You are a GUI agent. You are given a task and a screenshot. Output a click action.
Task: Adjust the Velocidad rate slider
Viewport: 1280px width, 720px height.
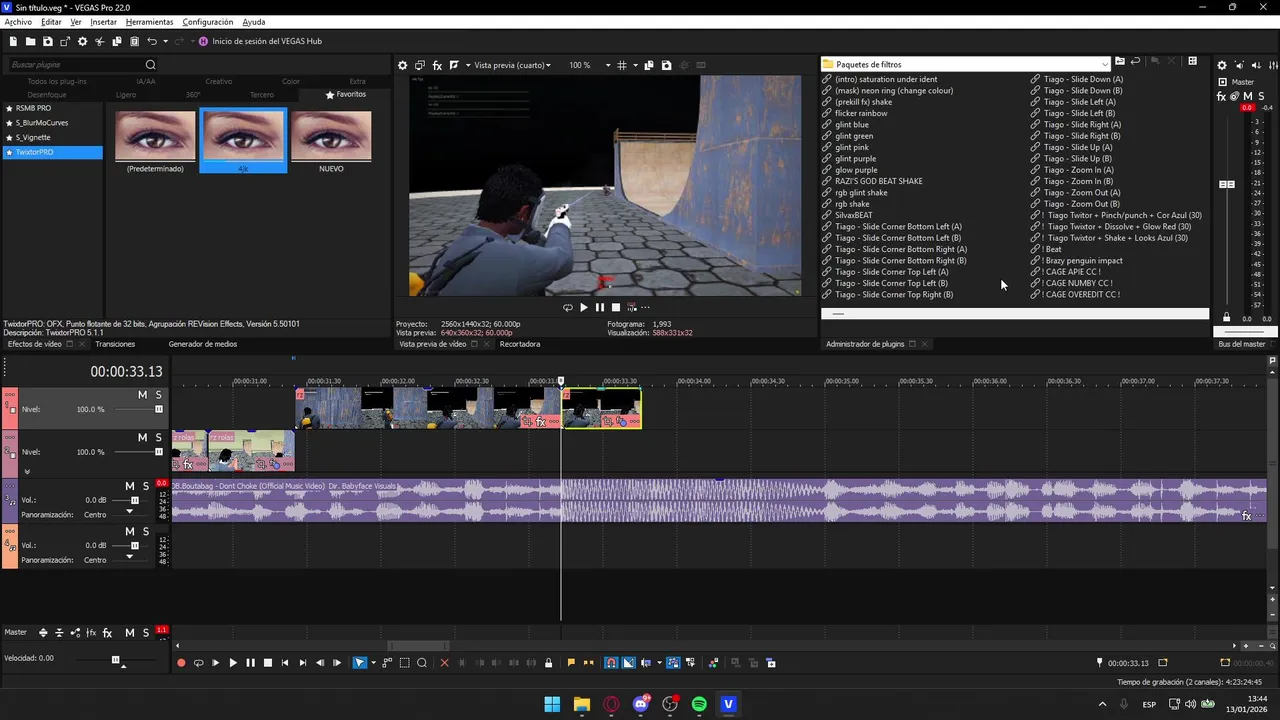pos(116,659)
